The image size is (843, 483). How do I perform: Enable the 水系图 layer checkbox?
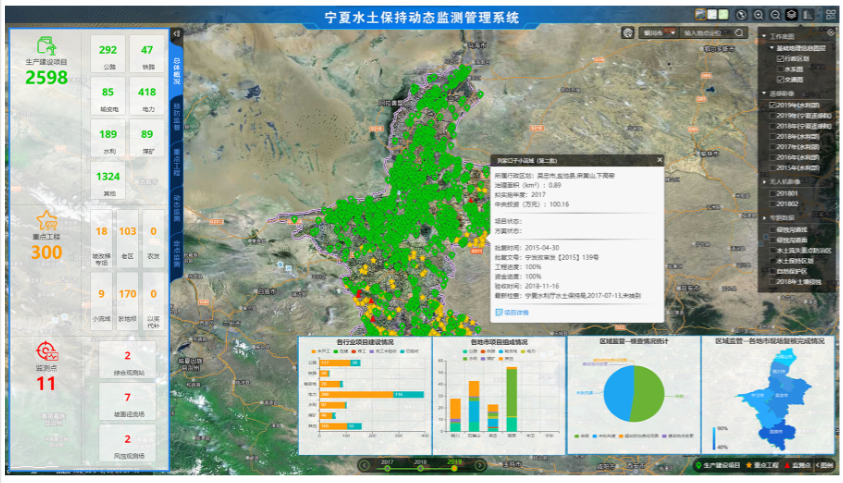click(780, 69)
